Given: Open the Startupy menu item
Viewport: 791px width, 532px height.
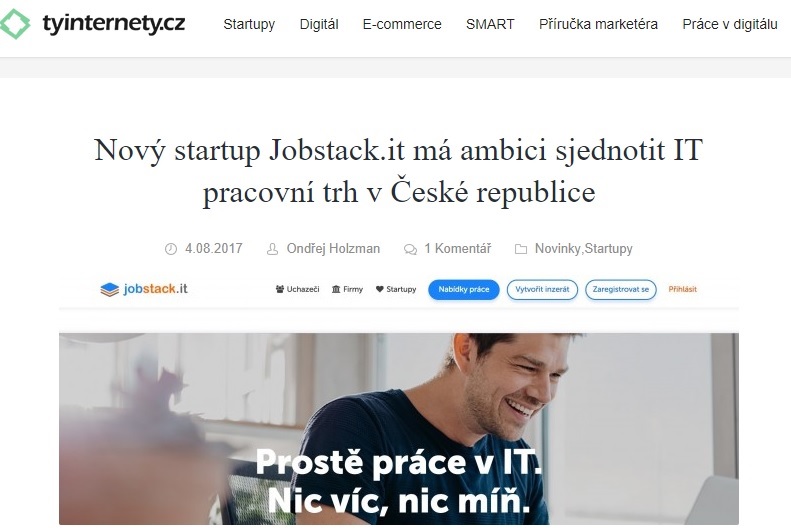Looking at the screenshot, I should pos(249,24).
